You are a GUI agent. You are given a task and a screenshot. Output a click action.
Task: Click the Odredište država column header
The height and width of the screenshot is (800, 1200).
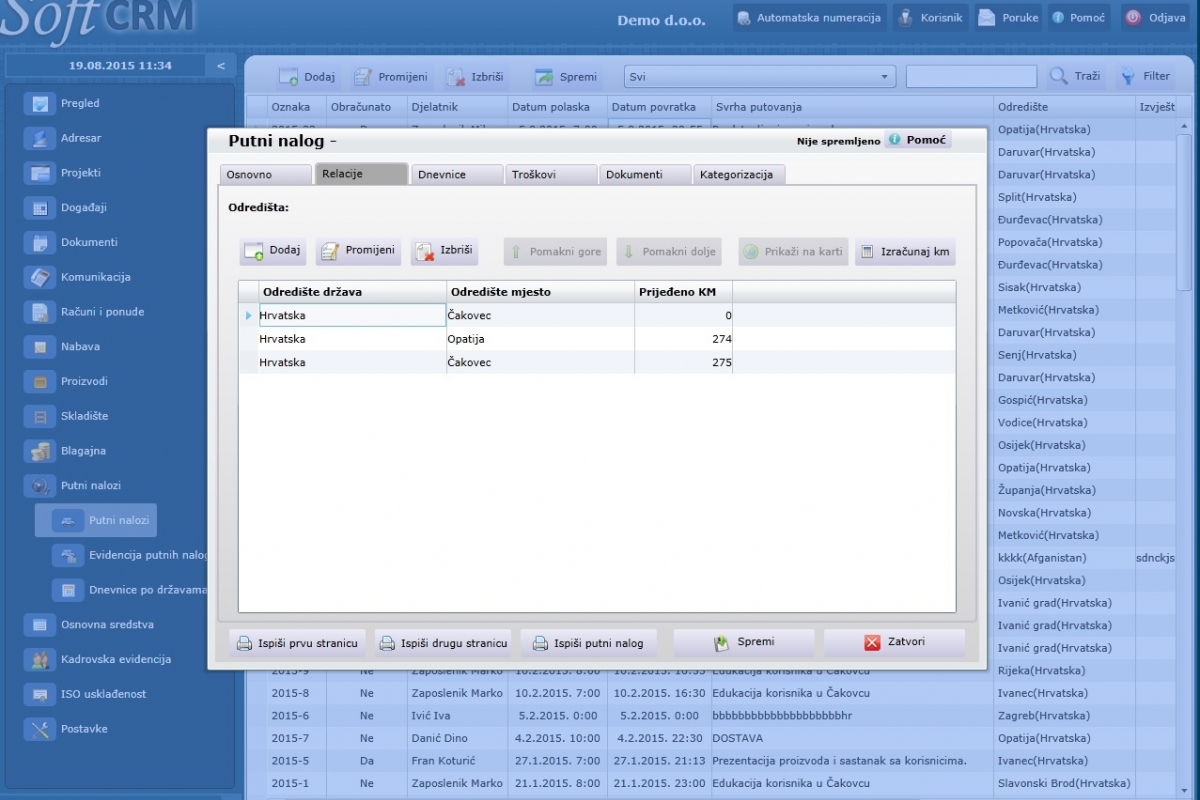tap(352, 292)
